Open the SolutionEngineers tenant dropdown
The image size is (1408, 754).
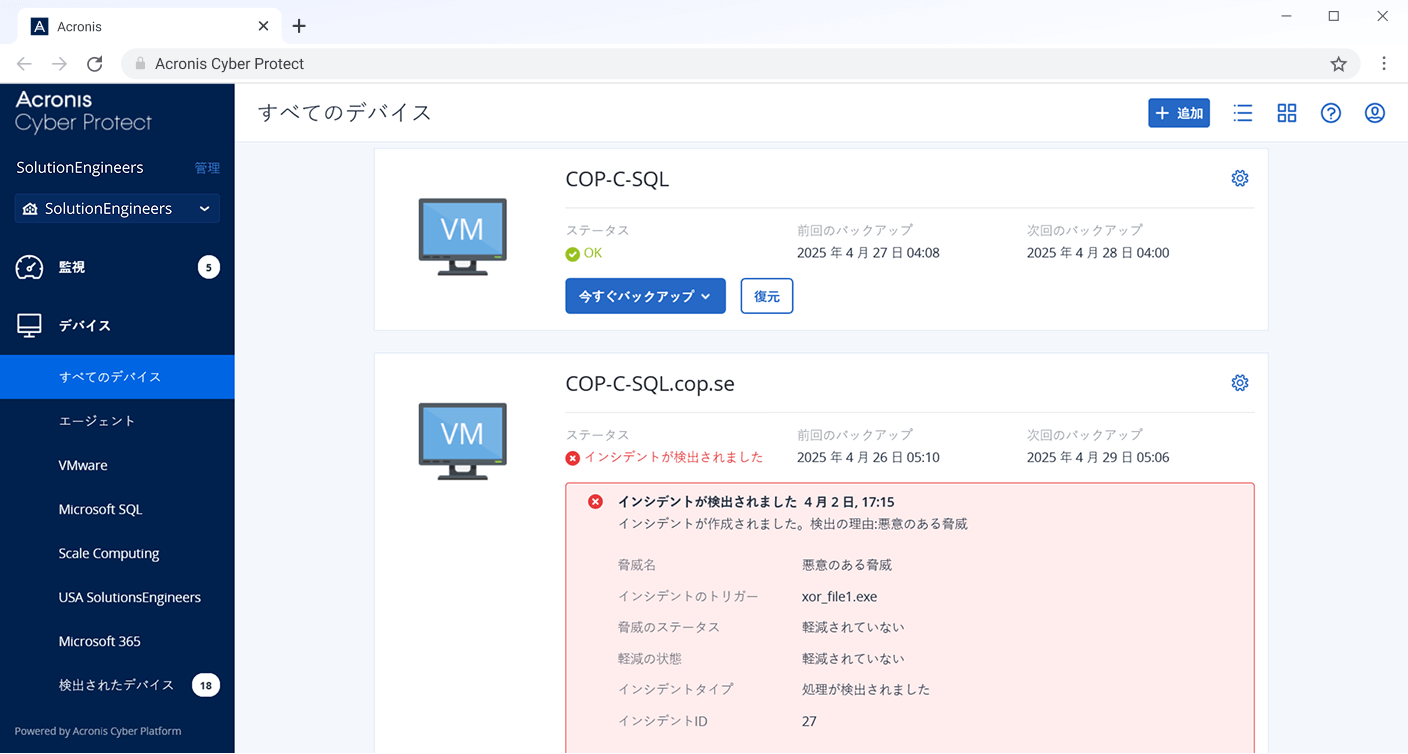(x=117, y=209)
